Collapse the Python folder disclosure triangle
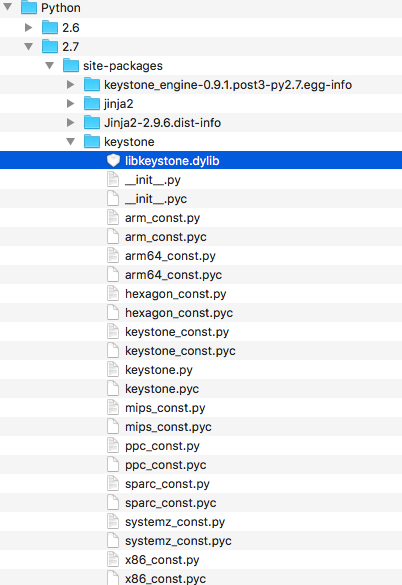 click(x=7, y=7)
